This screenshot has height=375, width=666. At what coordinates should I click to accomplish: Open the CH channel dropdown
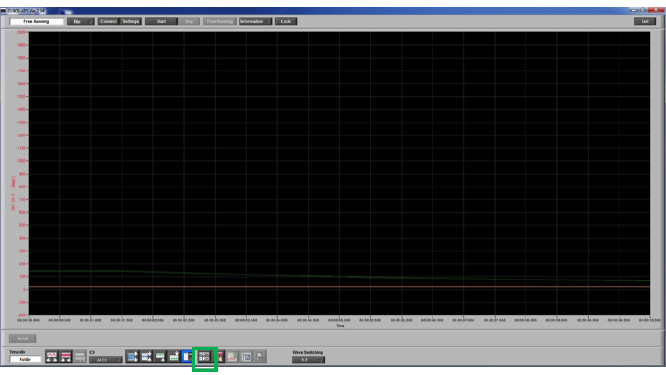105,360
